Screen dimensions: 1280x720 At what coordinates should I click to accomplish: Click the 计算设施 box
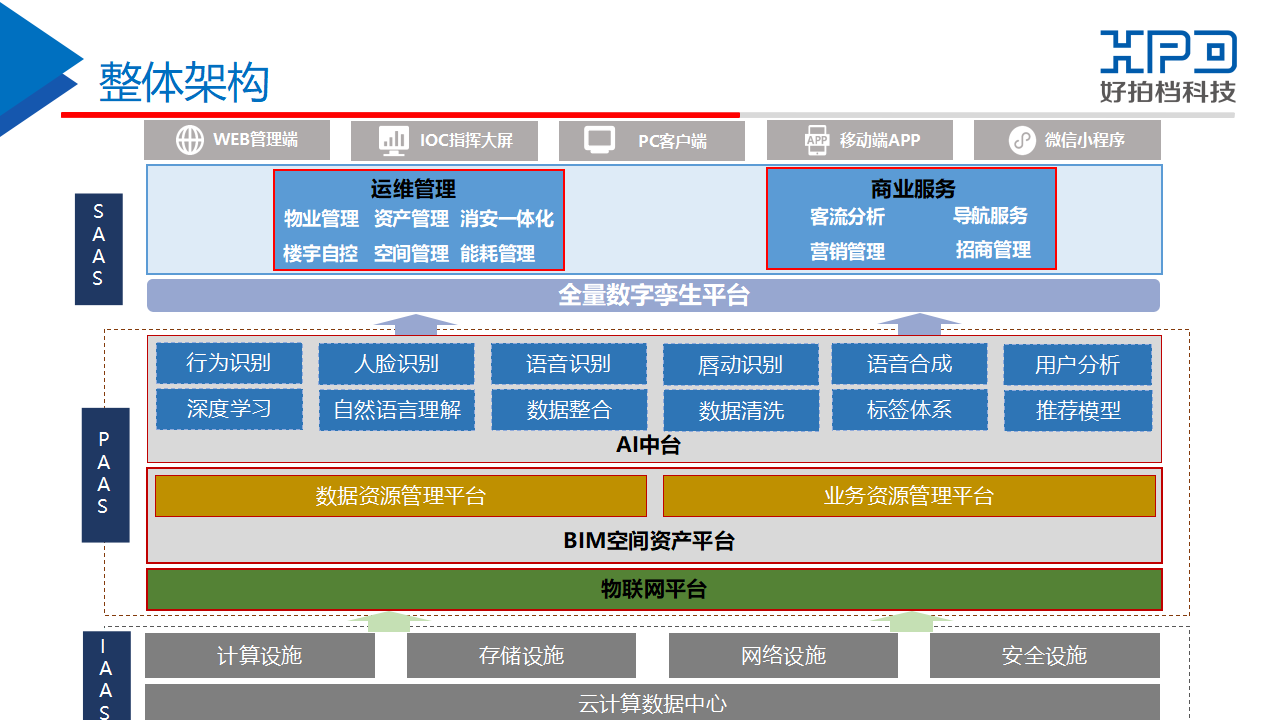click(x=260, y=656)
